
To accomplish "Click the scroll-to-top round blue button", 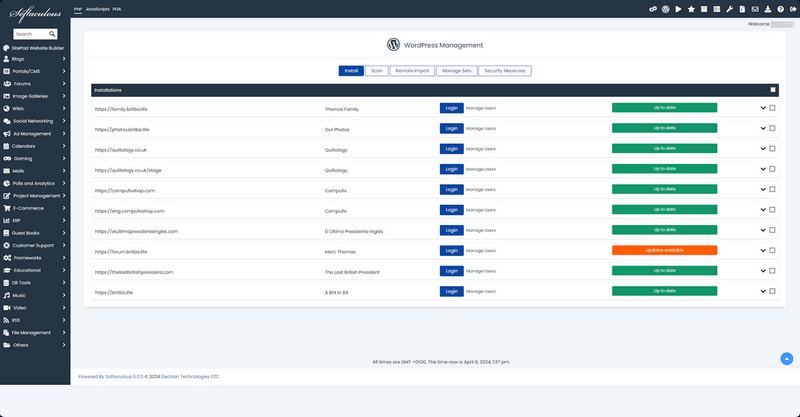I will 786,359.
